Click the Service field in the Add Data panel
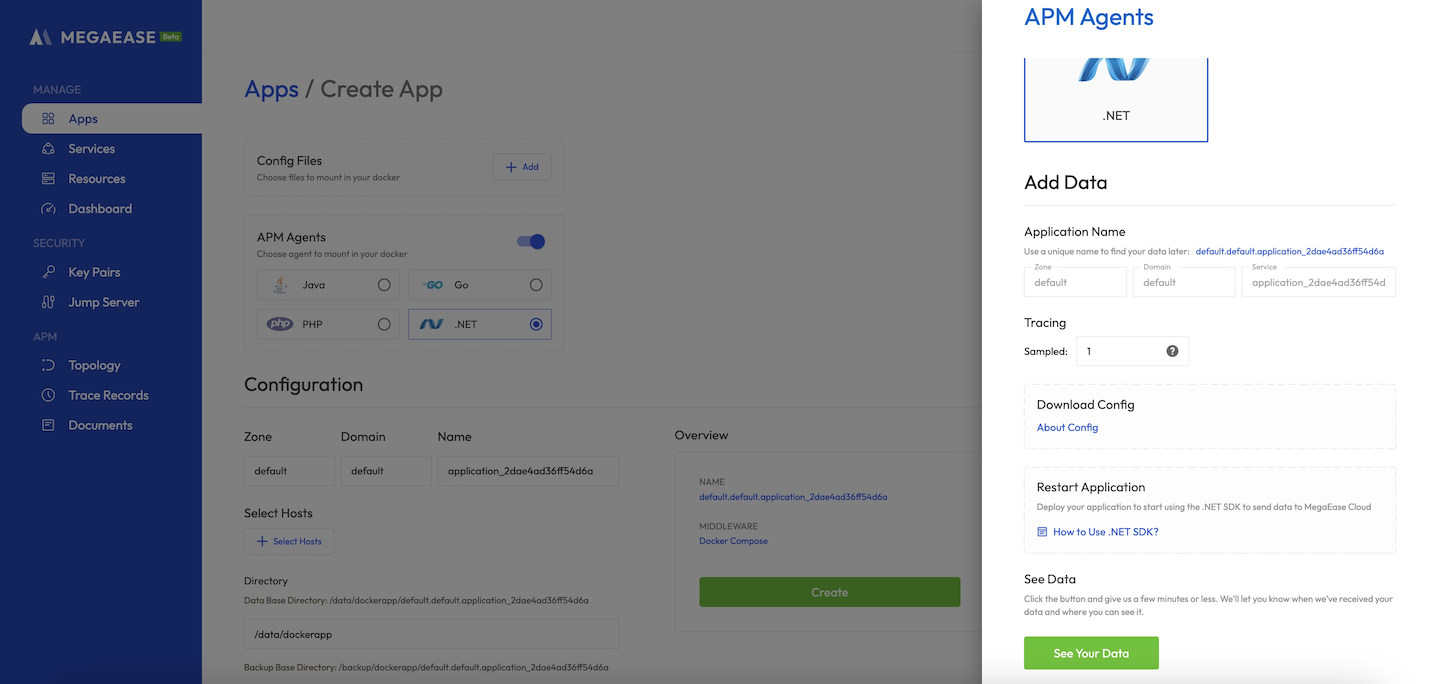Screen dimensions: 1431x684 (1318, 282)
